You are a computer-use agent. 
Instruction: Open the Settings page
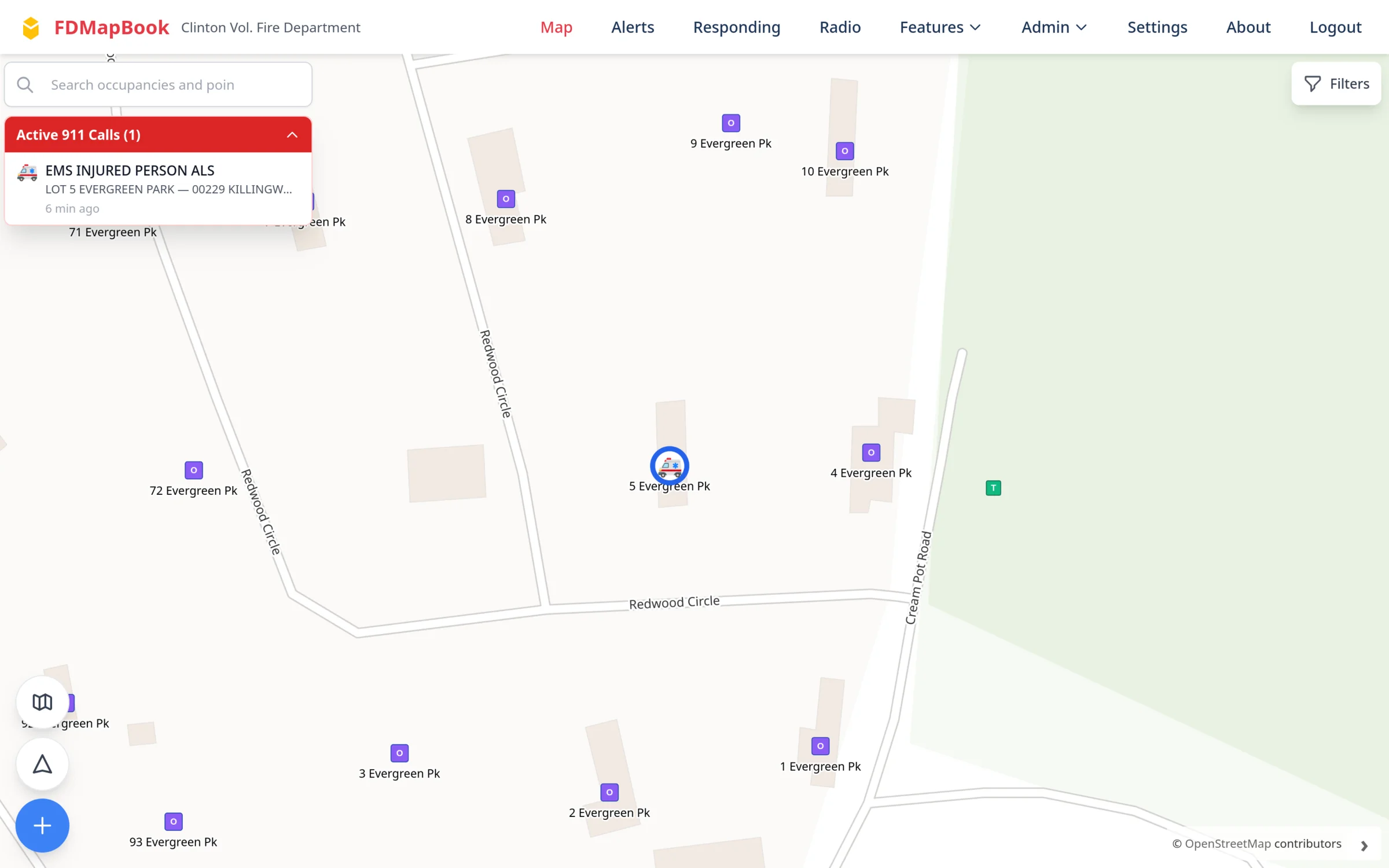(x=1157, y=27)
